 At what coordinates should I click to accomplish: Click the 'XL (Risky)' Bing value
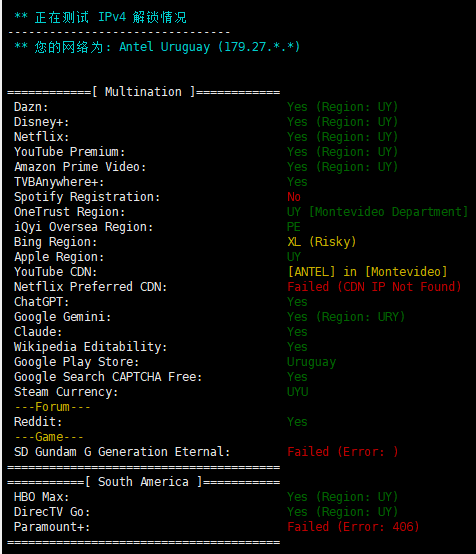coord(322,242)
